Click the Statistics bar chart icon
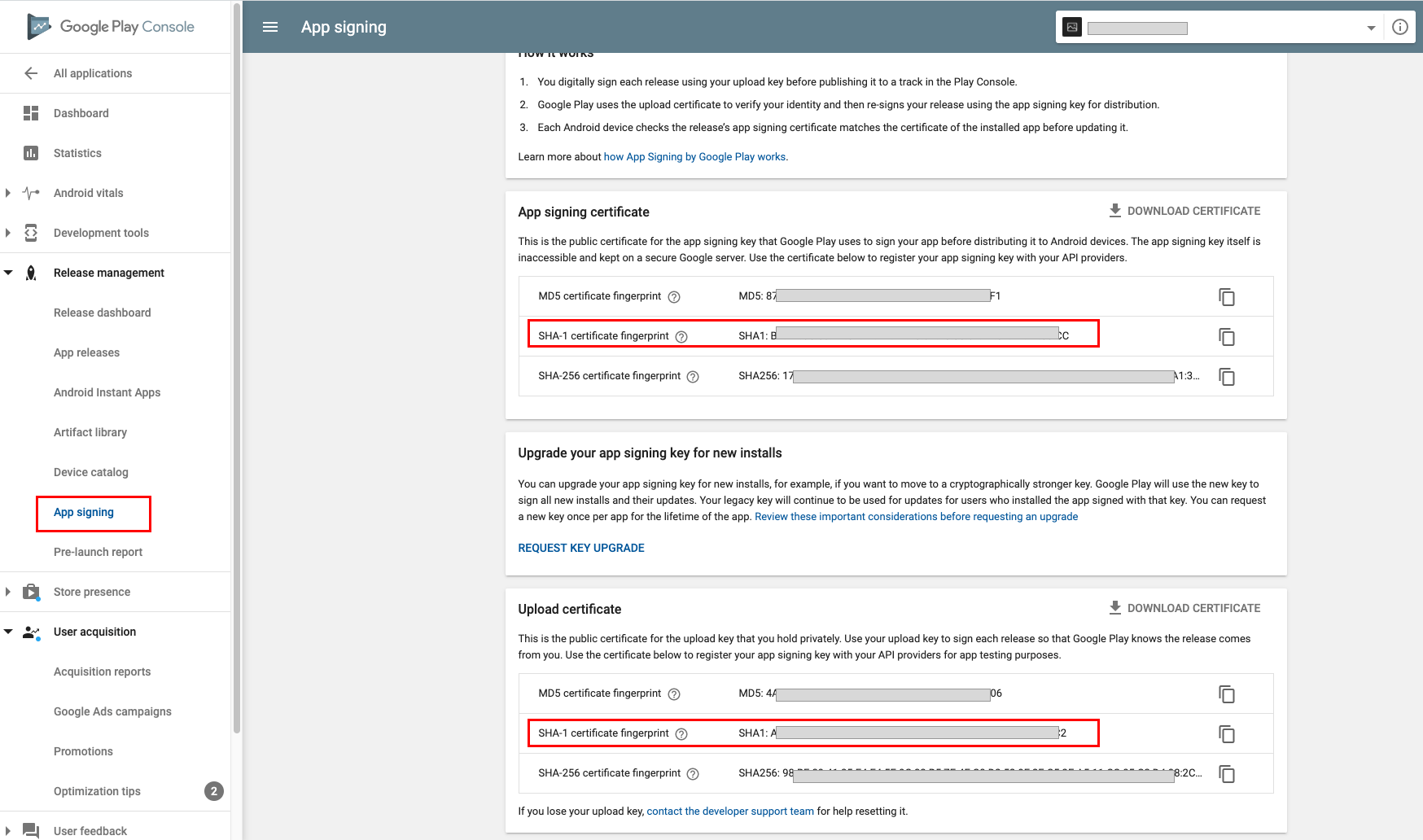Viewport: 1423px width, 840px height. (31, 153)
